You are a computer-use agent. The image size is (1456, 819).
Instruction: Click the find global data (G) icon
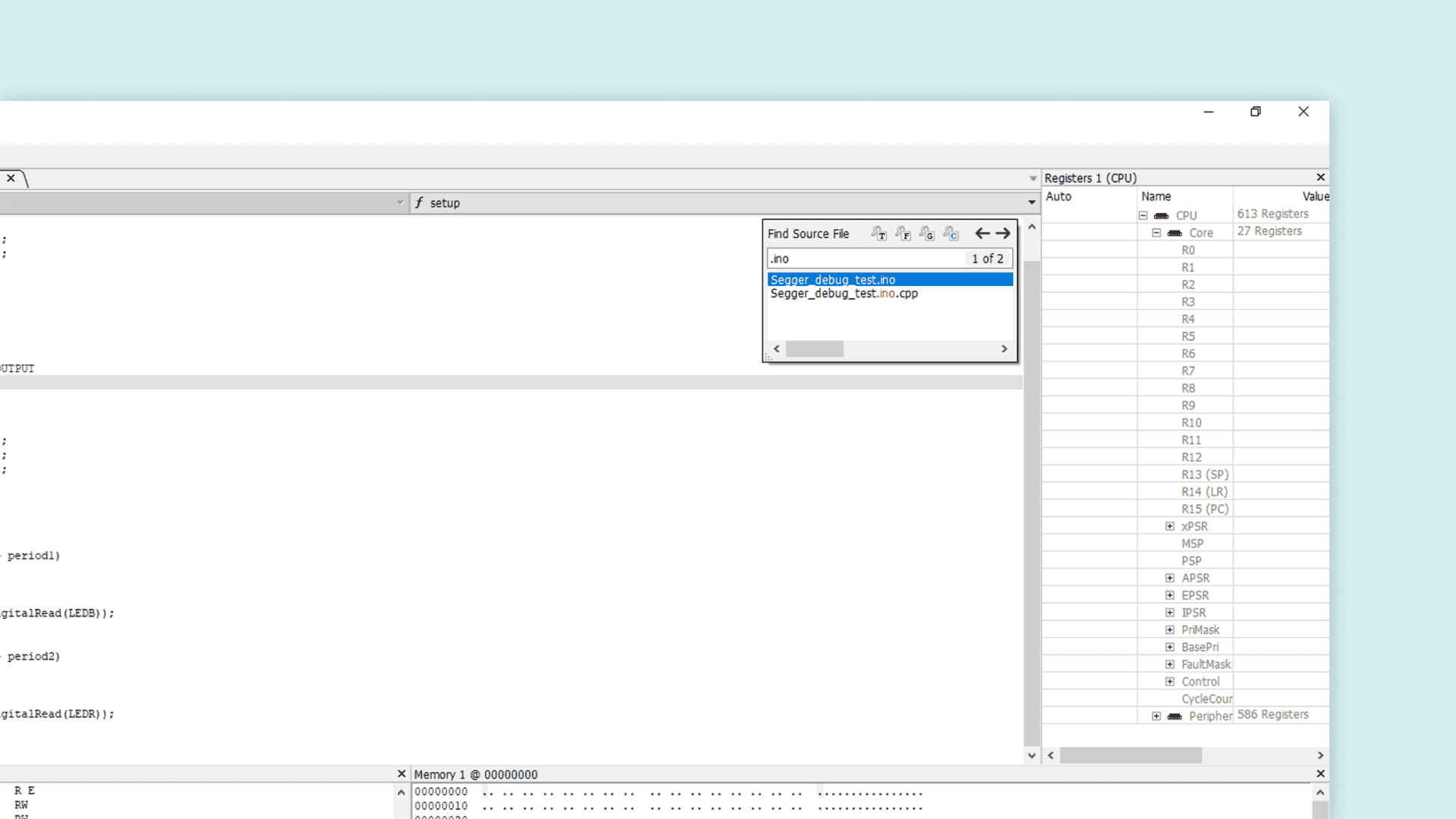(x=927, y=234)
